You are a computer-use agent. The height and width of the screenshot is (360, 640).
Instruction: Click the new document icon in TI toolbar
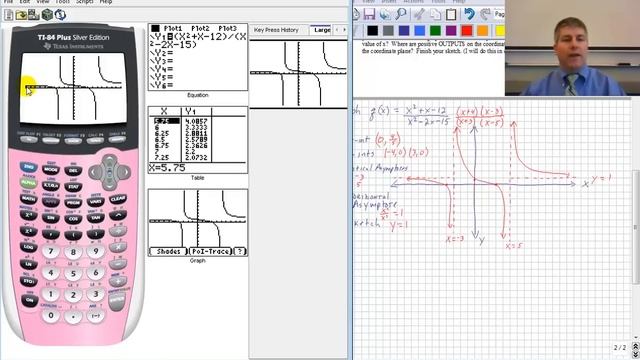(x=9, y=15)
